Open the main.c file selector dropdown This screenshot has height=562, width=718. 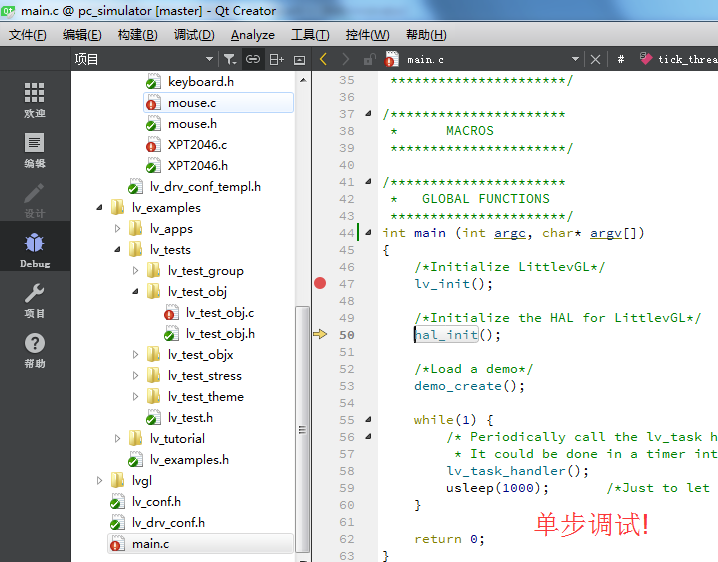pos(575,59)
